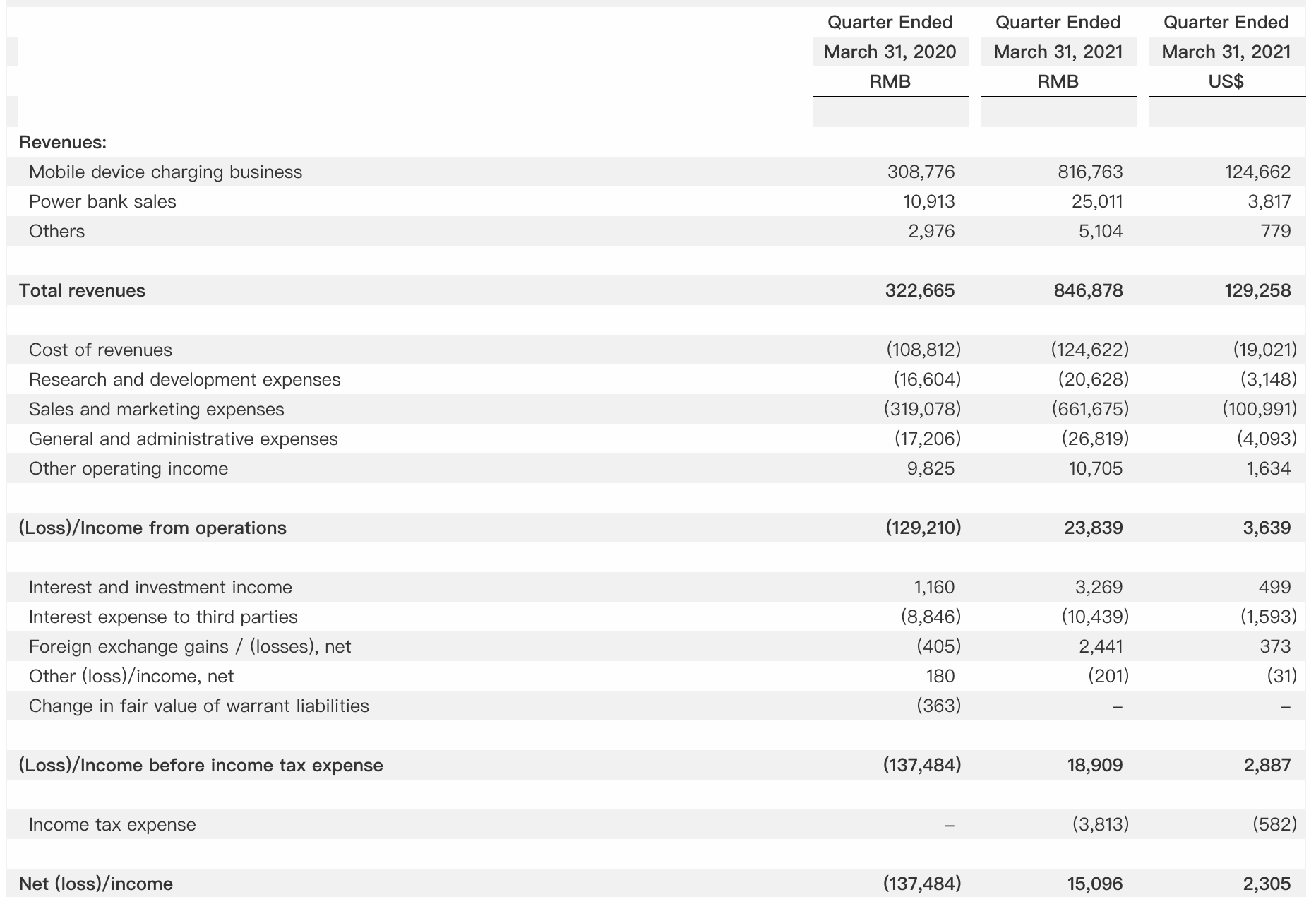Select the 846,878 total revenues value

pos(1088,290)
